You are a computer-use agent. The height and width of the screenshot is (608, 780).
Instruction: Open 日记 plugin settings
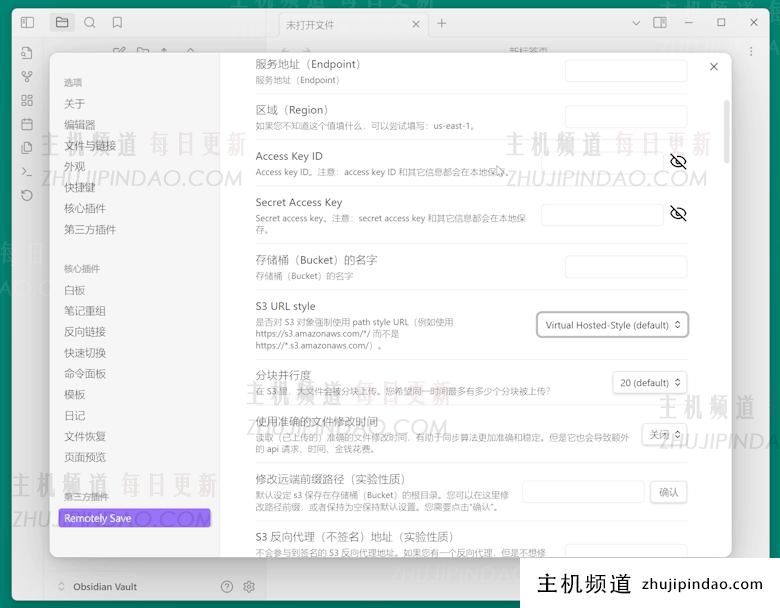point(74,415)
